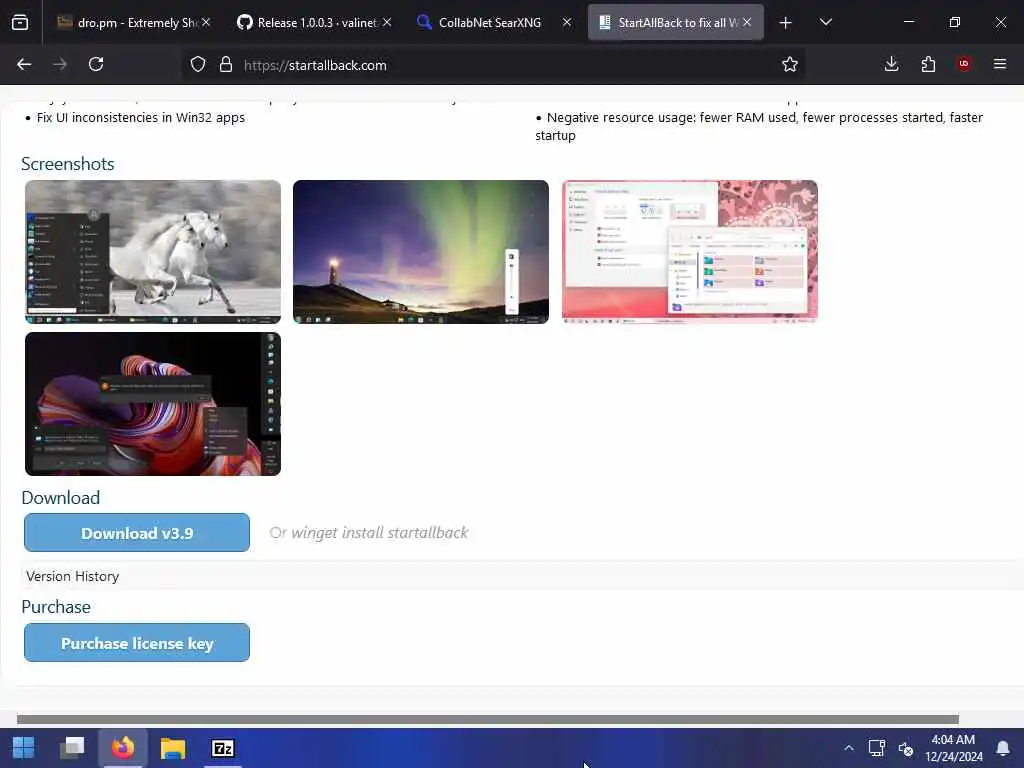1024x768 pixels.
Task: Open the notification bell icon
Action: (x=1002, y=748)
